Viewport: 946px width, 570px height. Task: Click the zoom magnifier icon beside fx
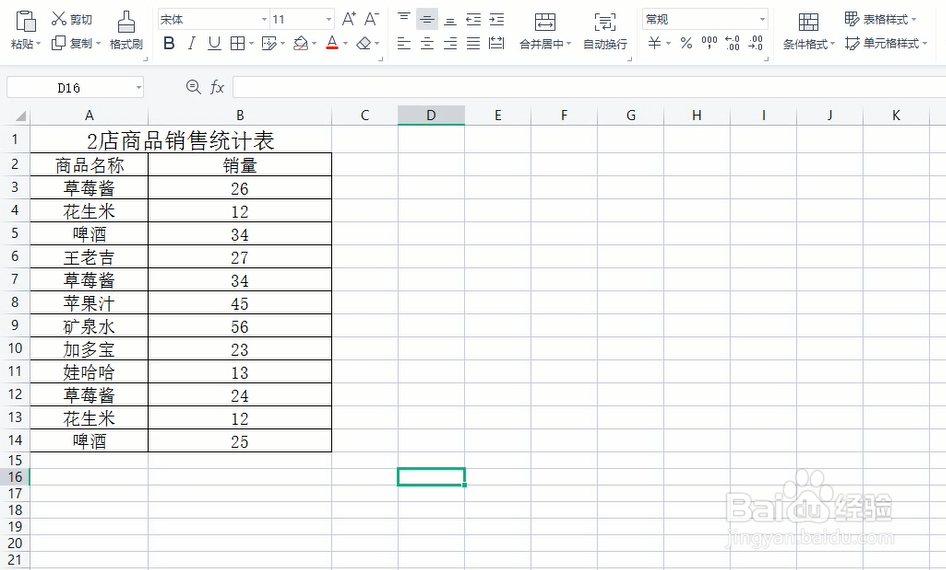(193, 87)
